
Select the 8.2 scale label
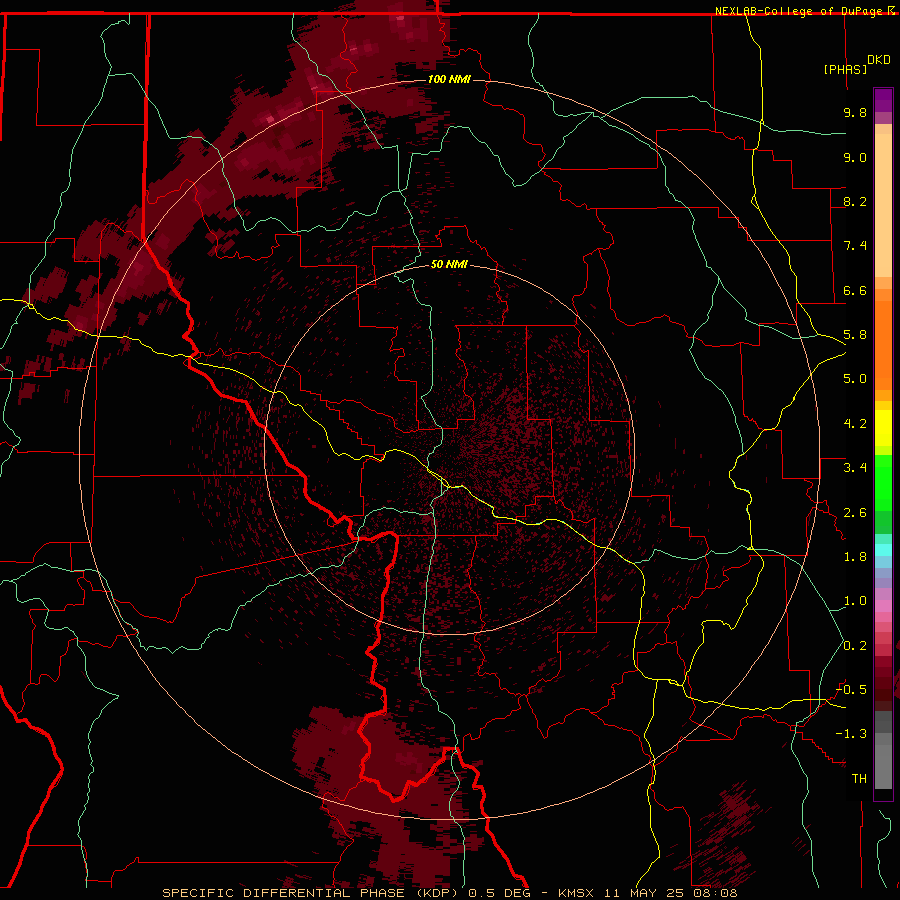point(855,201)
